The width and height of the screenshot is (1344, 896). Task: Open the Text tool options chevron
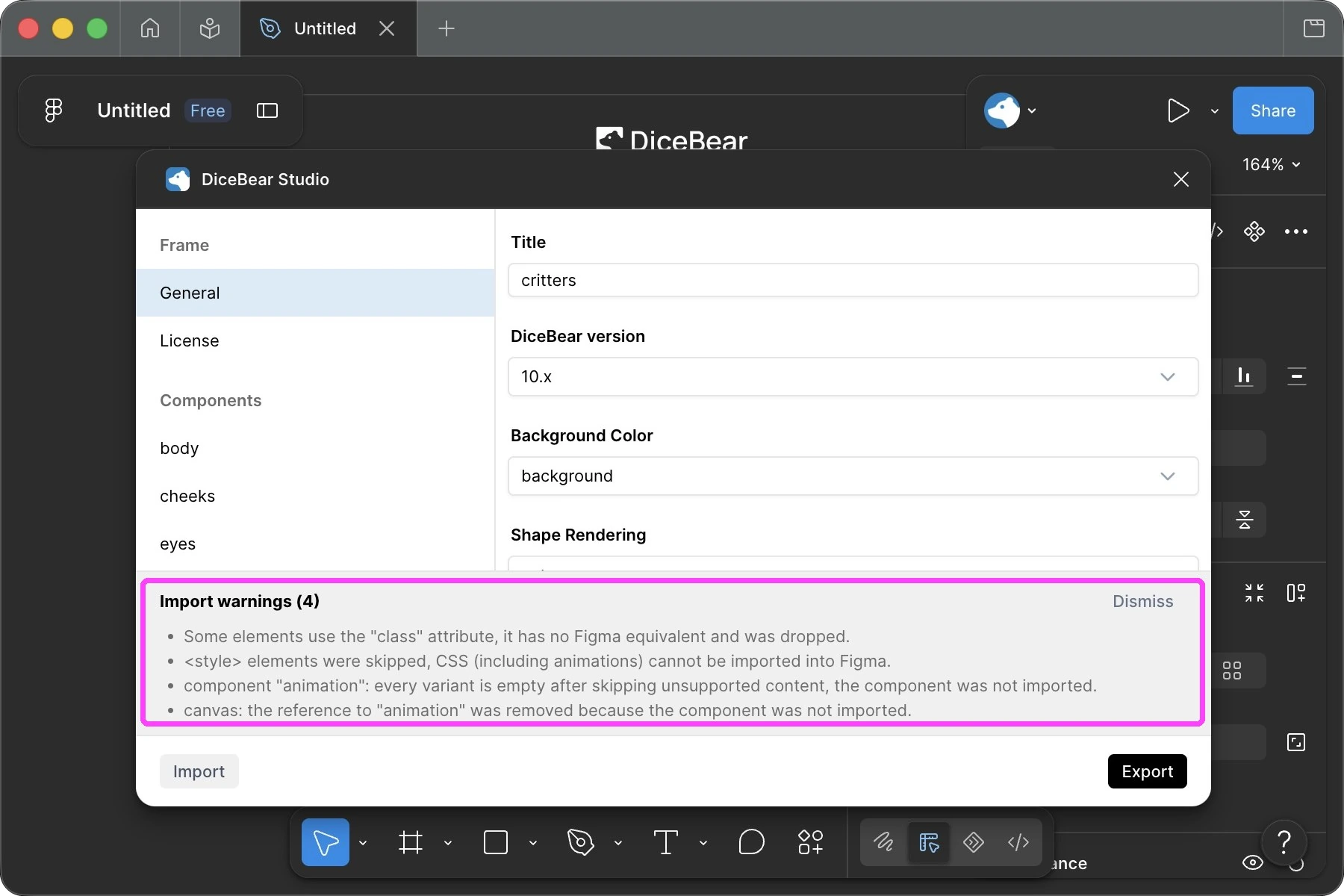point(703,843)
